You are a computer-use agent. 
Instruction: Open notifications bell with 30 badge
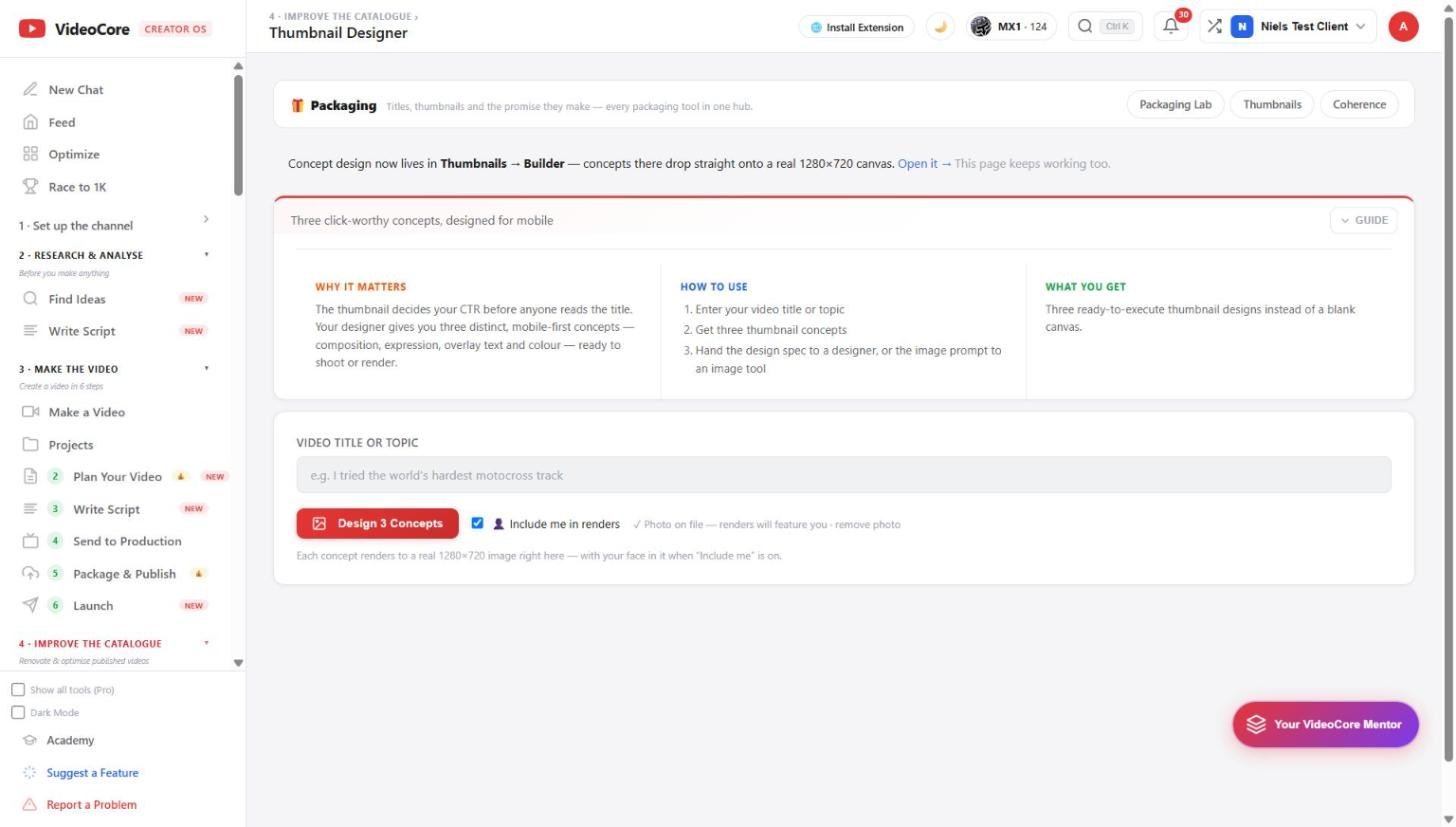point(1171,27)
